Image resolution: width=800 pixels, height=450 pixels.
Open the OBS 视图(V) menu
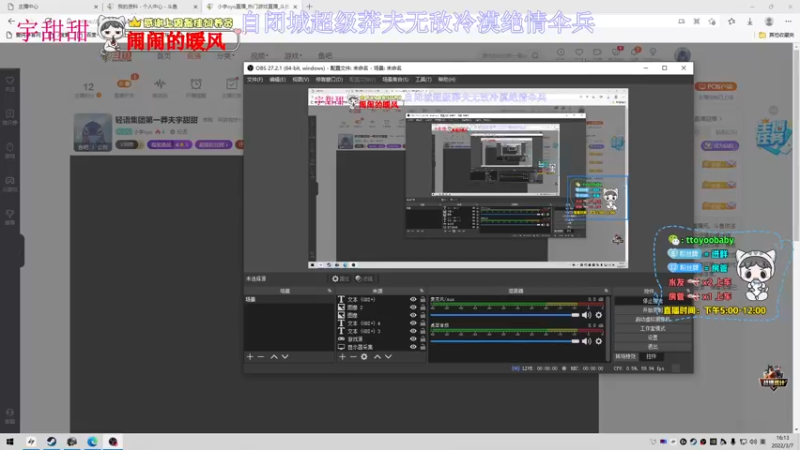pos(301,80)
